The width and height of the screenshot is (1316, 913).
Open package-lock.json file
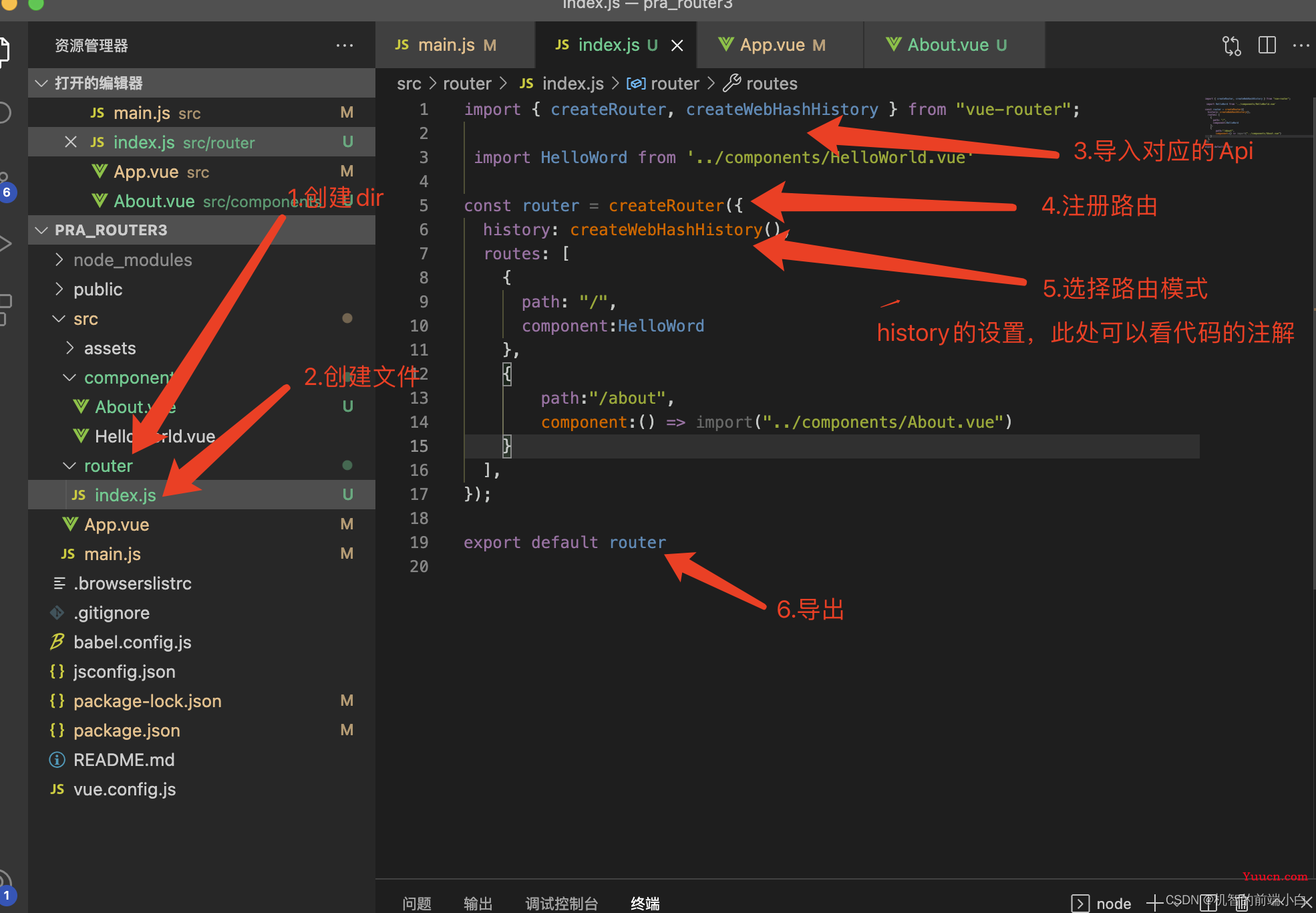pos(202,701)
